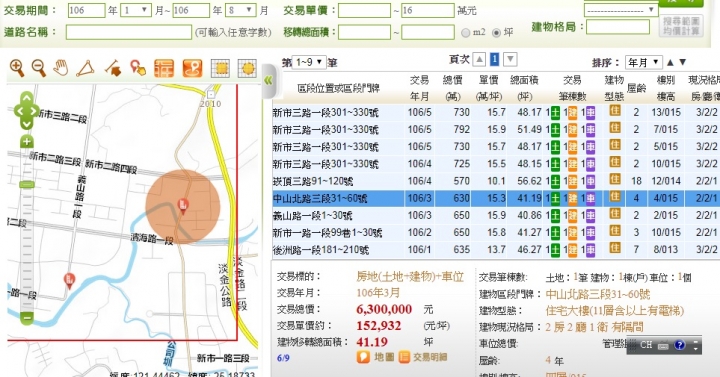The height and width of the screenshot is (377, 720).
Task: Click the red map marker near 一路一段
Action: click(x=69, y=280)
